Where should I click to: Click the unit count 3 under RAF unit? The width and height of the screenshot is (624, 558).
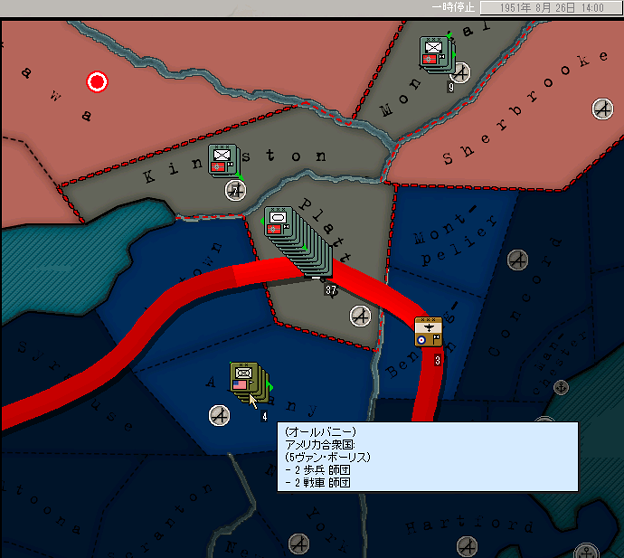[437, 361]
